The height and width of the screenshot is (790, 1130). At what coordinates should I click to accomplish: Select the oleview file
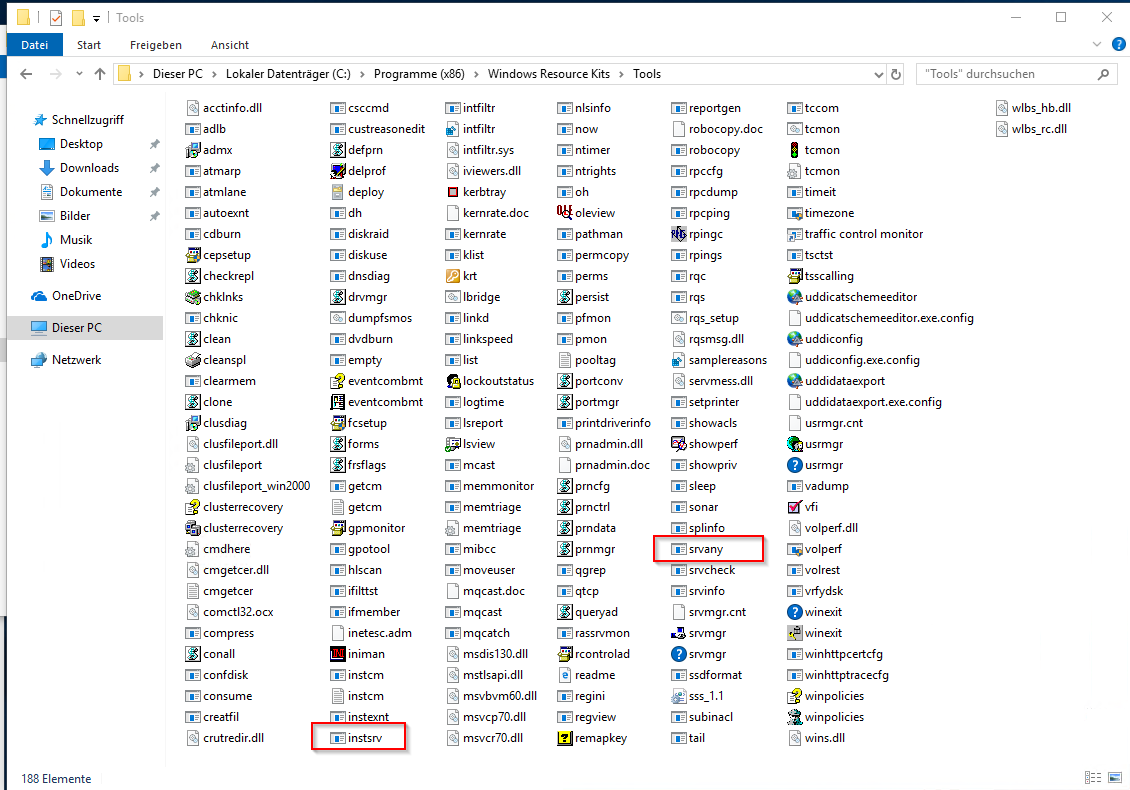point(586,213)
